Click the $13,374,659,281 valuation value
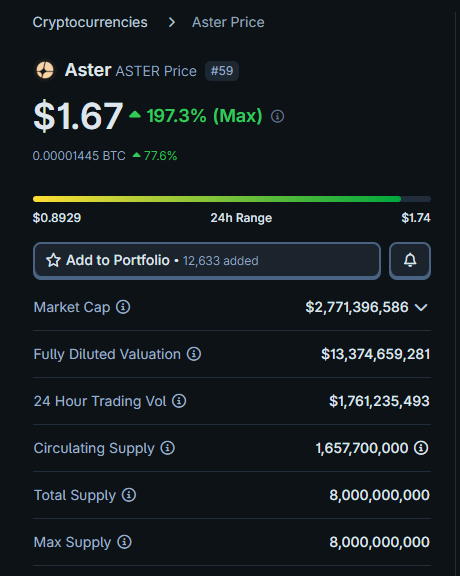460x576 pixels. click(x=375, y=354)
